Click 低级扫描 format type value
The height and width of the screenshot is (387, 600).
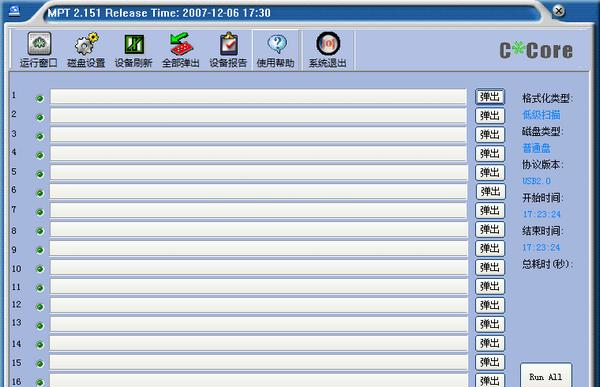pyautogui.click(x=541, y=114)
